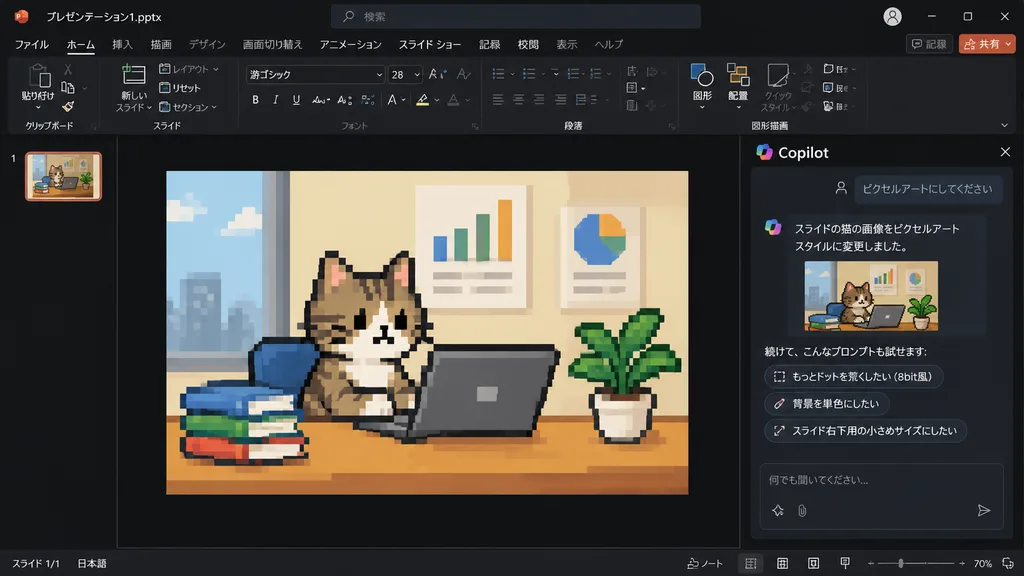The width and height of the screenshot is (1024, 576).
Task: Open the user account profile icon
Action: [892, 16]
